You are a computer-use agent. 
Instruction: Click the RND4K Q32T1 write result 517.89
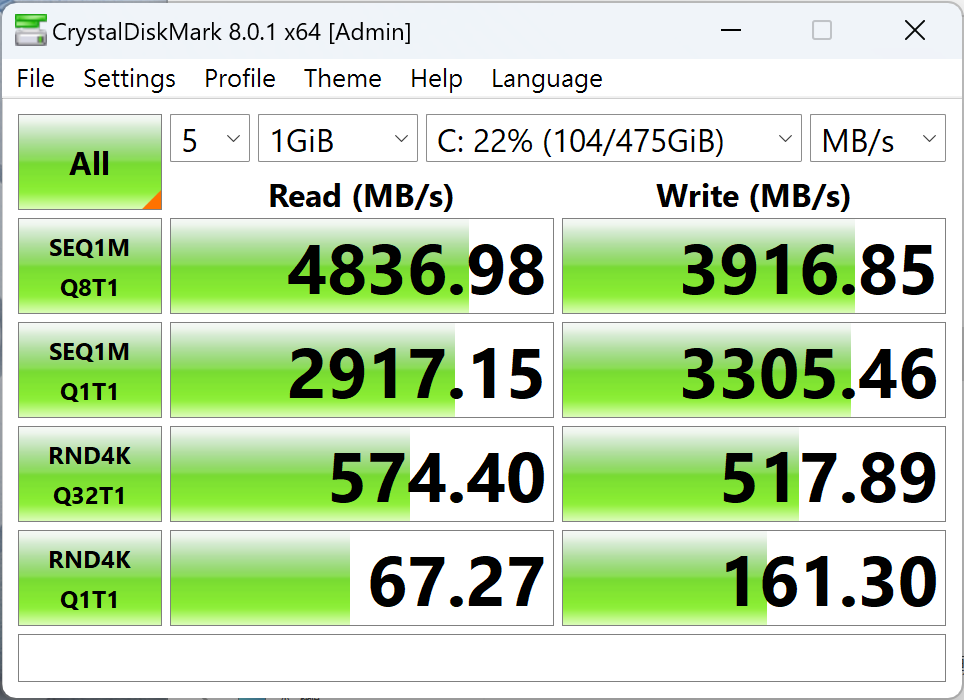click(x=754, y=474)
